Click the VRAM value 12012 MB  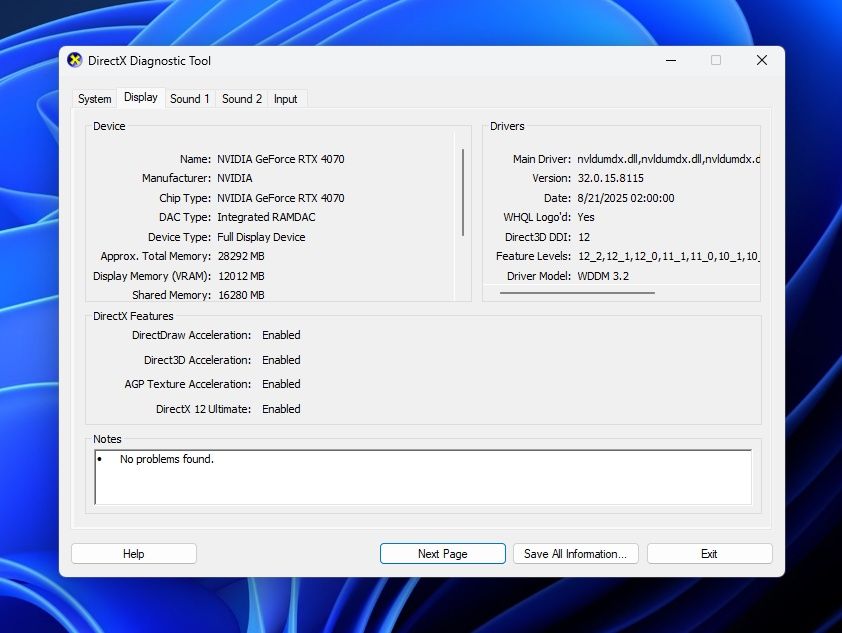pyautogui.click(x=241, y=276)
